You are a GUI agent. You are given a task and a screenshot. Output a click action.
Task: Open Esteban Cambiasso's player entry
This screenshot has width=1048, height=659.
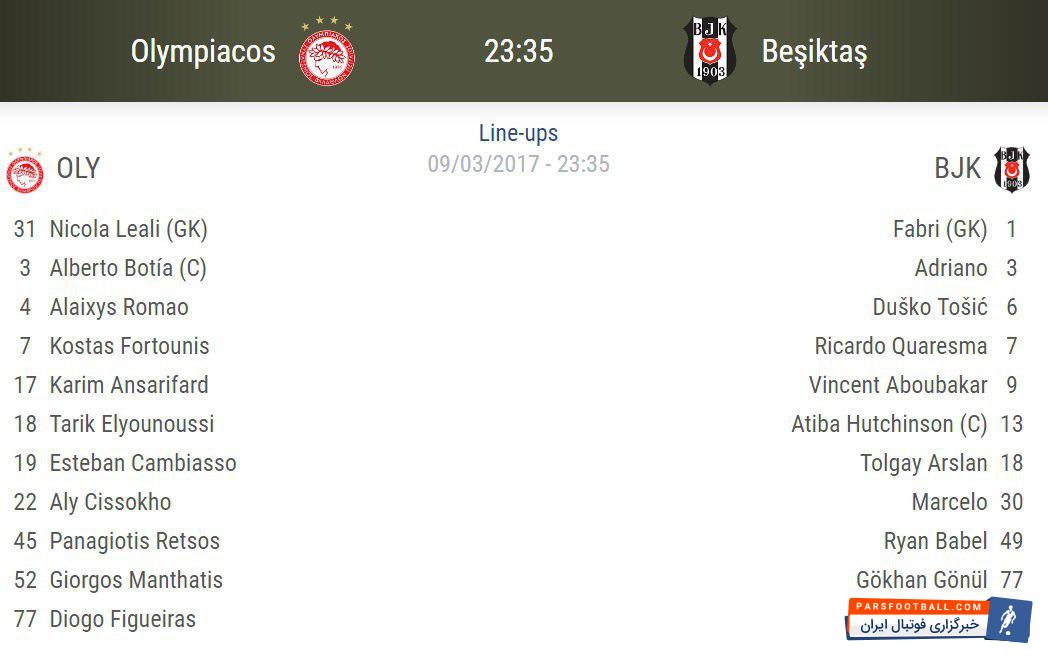143,463
